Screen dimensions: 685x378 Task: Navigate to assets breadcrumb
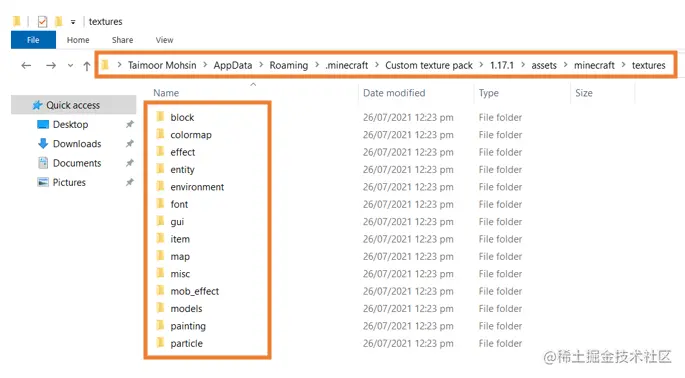click(x=544, y=65)
